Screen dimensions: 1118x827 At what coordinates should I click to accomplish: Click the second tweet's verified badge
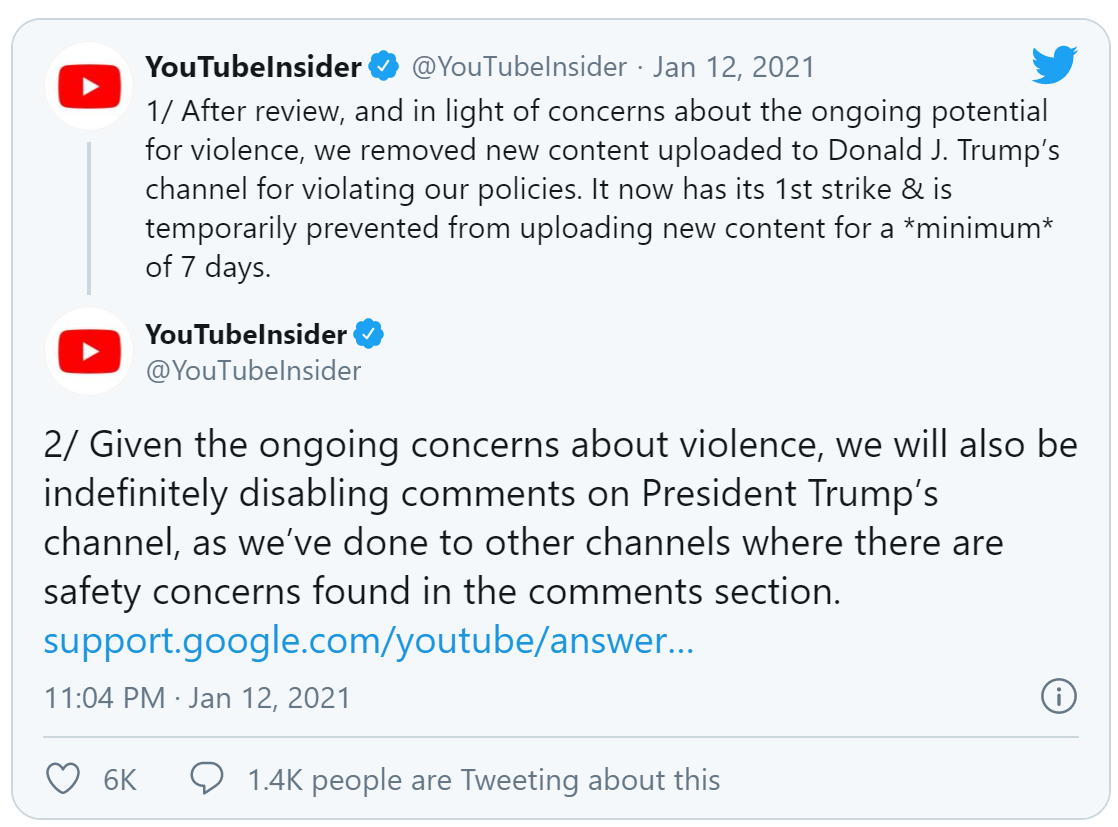coord(369,334)
